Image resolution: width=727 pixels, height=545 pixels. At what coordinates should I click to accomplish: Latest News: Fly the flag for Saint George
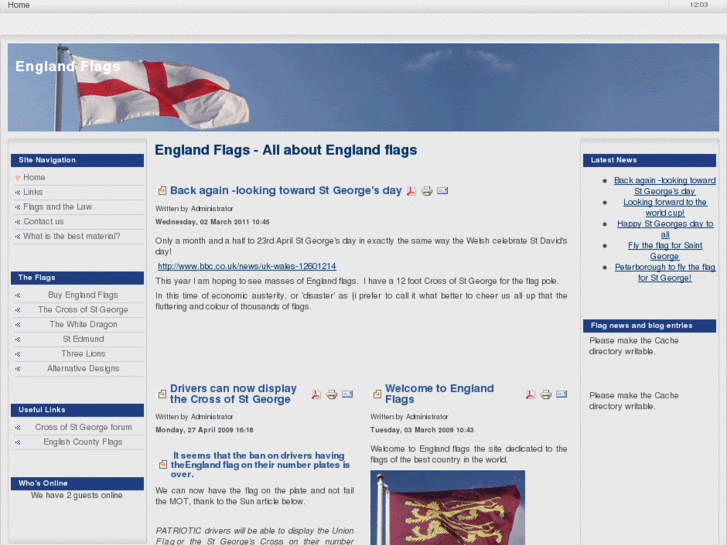(664, 251)
